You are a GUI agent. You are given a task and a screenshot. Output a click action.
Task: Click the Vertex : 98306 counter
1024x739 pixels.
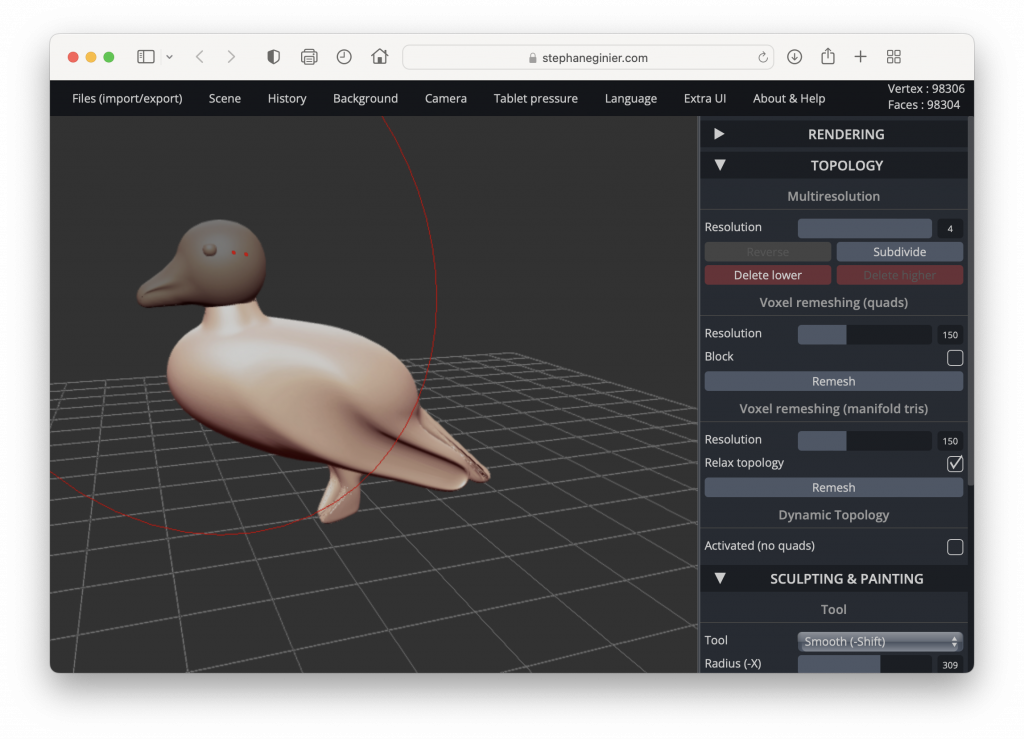pos(925,89)
